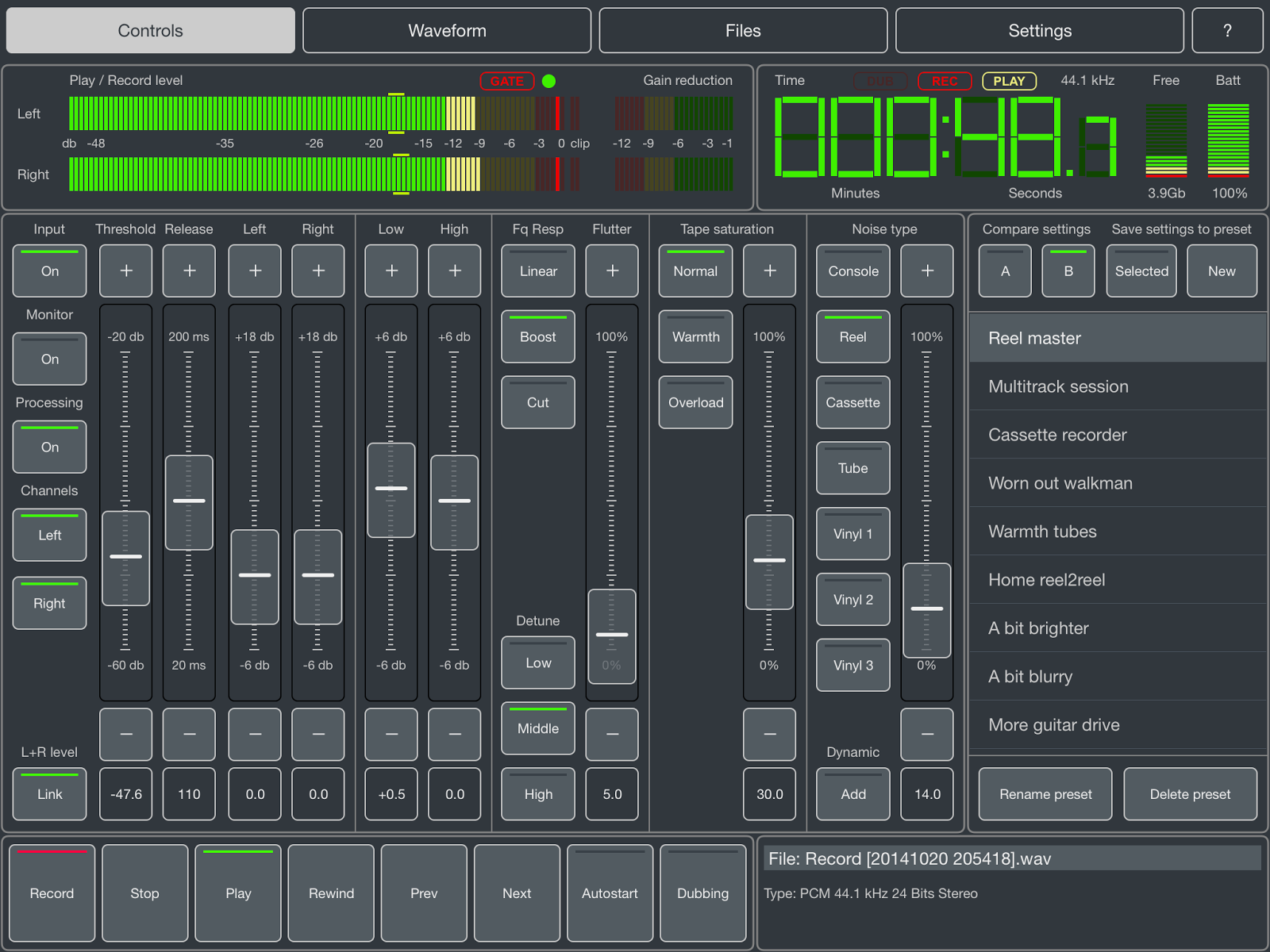The height and width of the screenshot is (952, 1270).
Task: Click the Rename preset button
Action: click(1045, 793)
